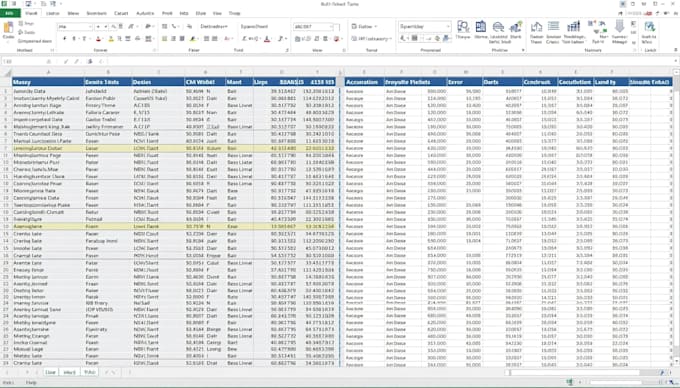This screenshot has height=388, width=680.
Task: Click the 'Cmdrauk' table header cell
Action: pos(539,82)
